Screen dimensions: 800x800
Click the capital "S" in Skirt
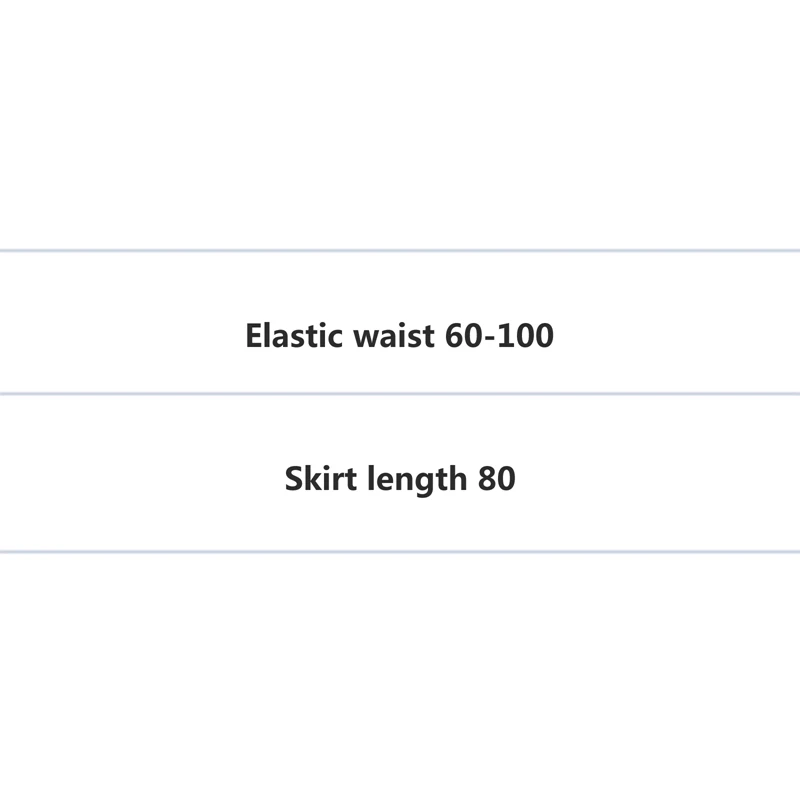pyautogui.click(x=293, y=479)
